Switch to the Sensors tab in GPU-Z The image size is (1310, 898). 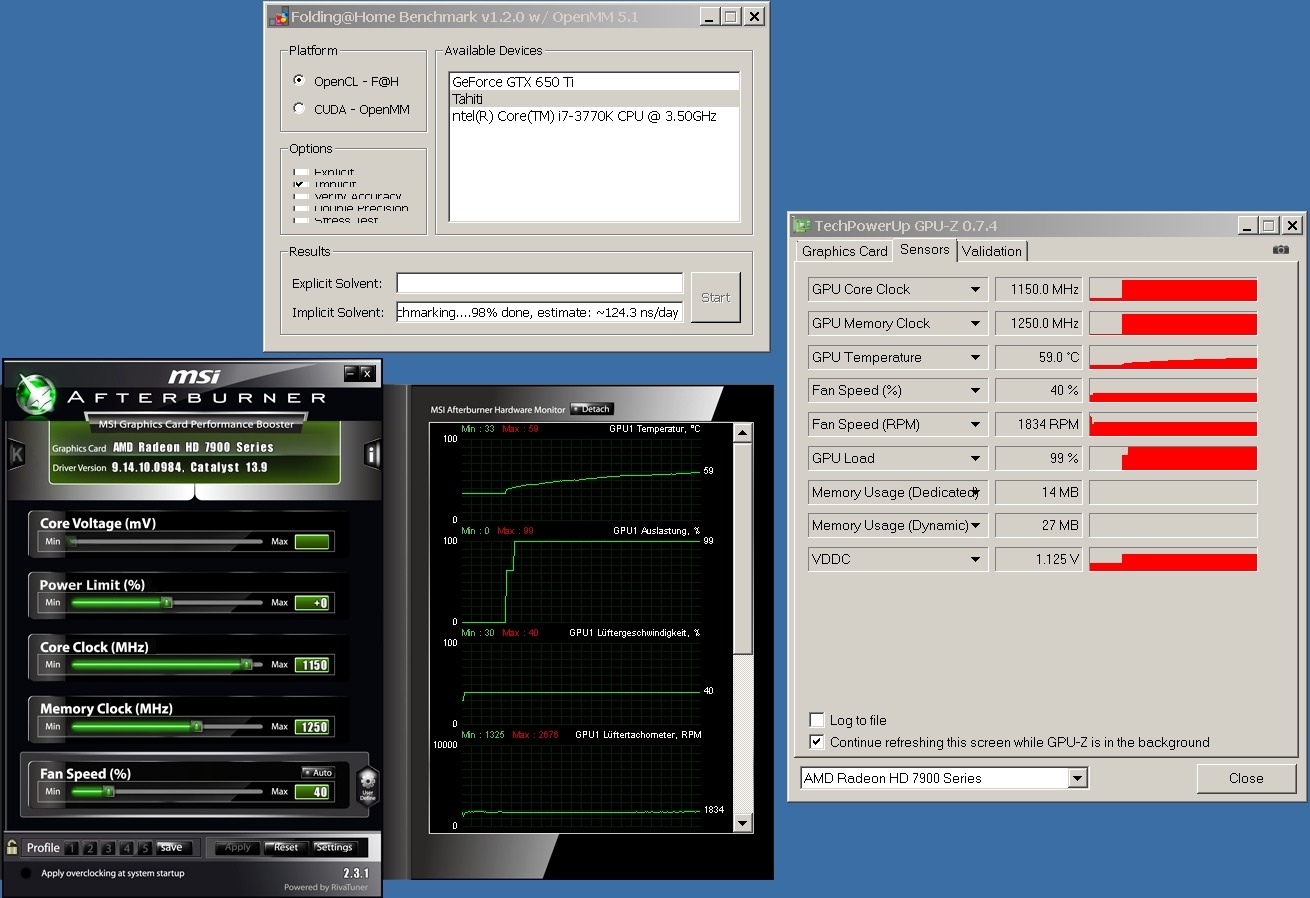tap(924, 250)
